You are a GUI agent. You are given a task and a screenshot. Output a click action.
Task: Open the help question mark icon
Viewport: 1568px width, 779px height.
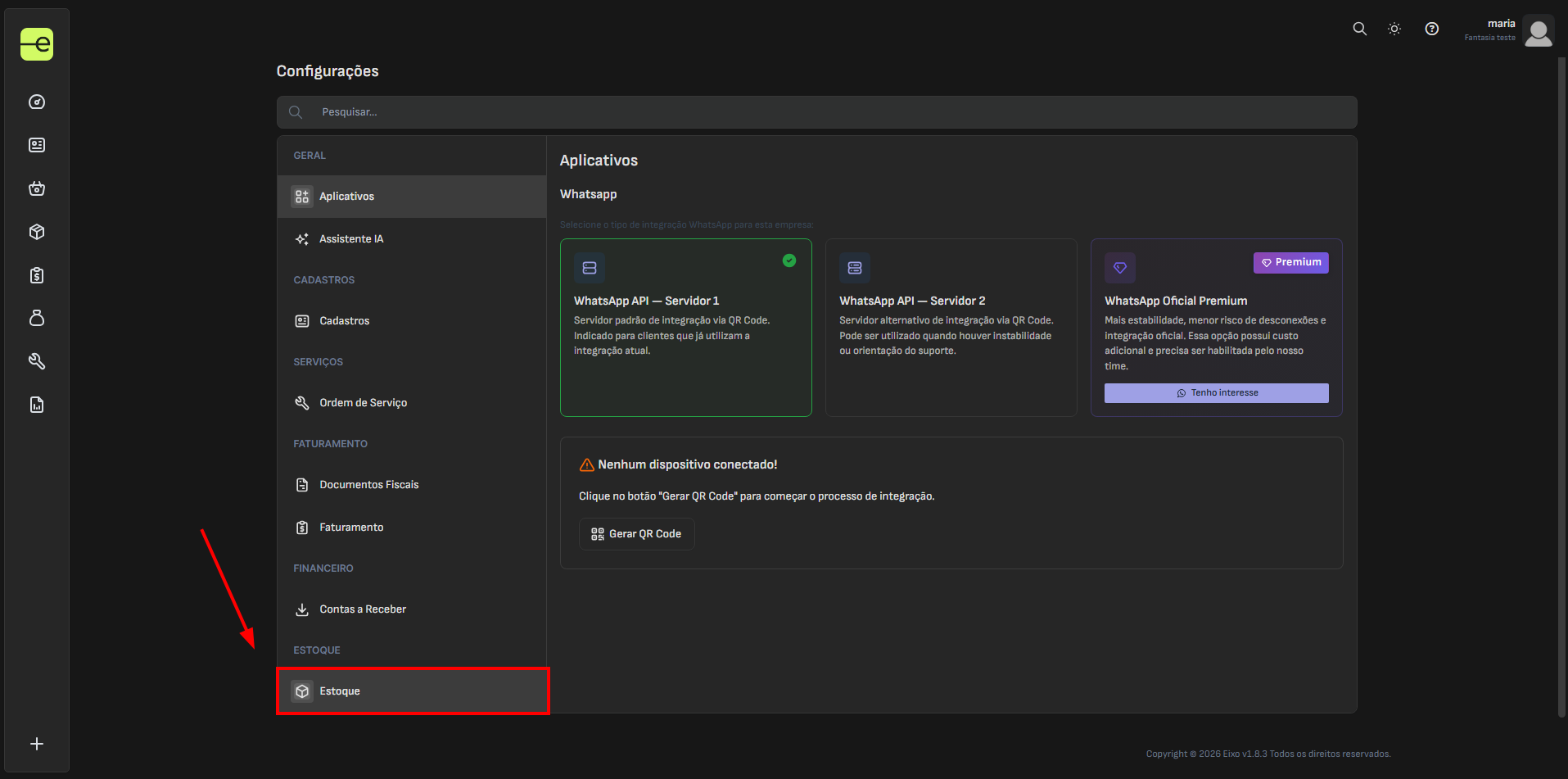1432,29
